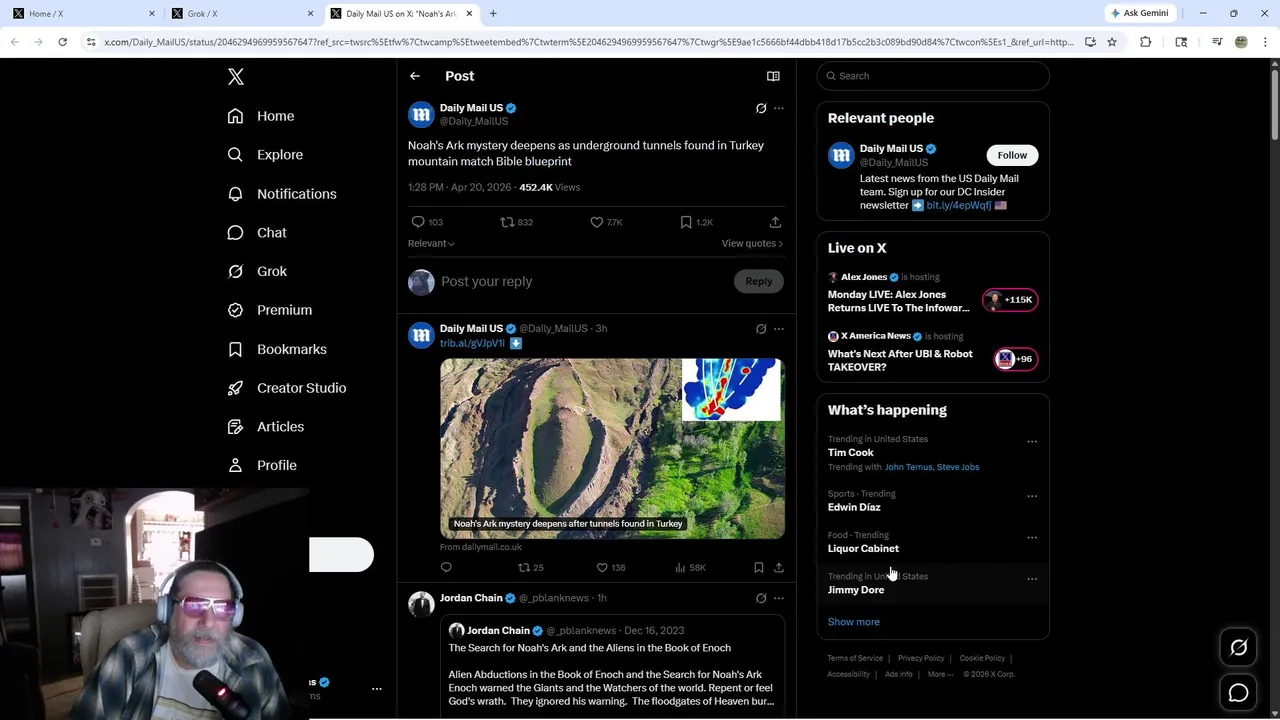Open Home in X sidebar

click(261, 116)
